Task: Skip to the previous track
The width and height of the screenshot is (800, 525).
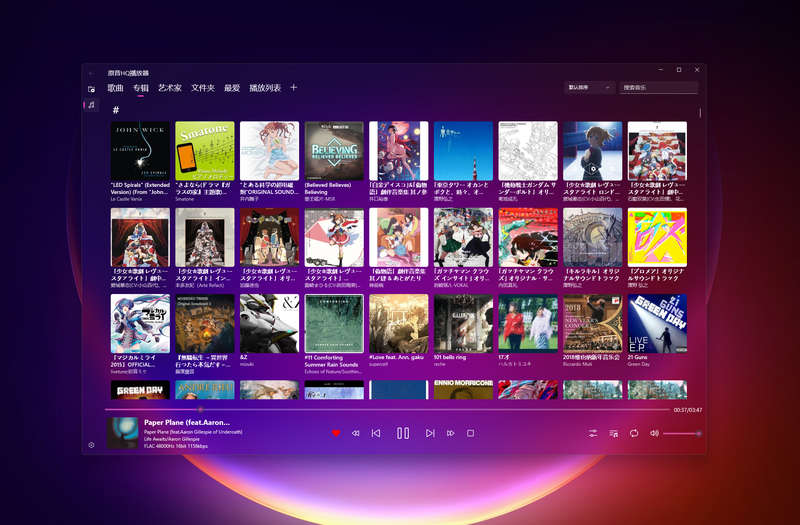Action: pos(376,433)
